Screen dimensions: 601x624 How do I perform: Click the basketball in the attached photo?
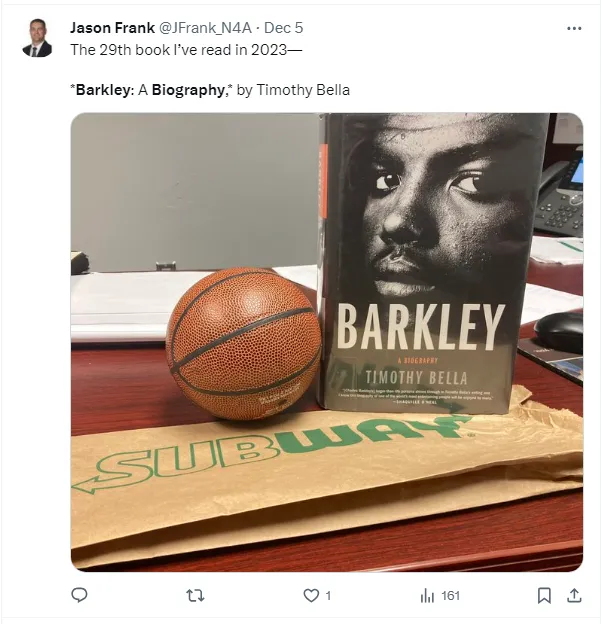coord(244,343)
